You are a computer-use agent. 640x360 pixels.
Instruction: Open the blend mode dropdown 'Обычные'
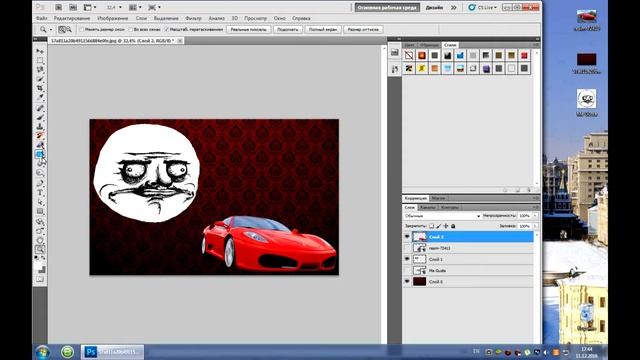(442, 216)
